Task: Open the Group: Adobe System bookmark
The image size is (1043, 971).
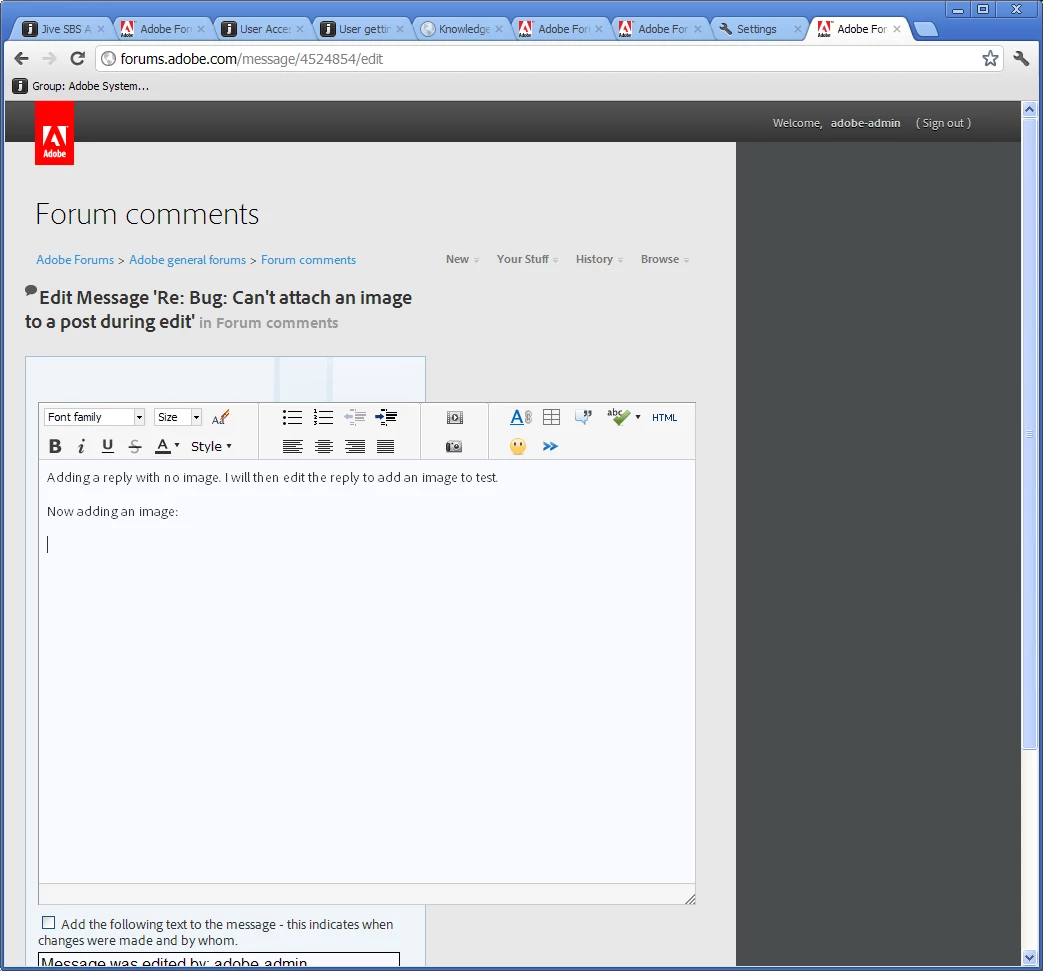Action: coord(81,86)
